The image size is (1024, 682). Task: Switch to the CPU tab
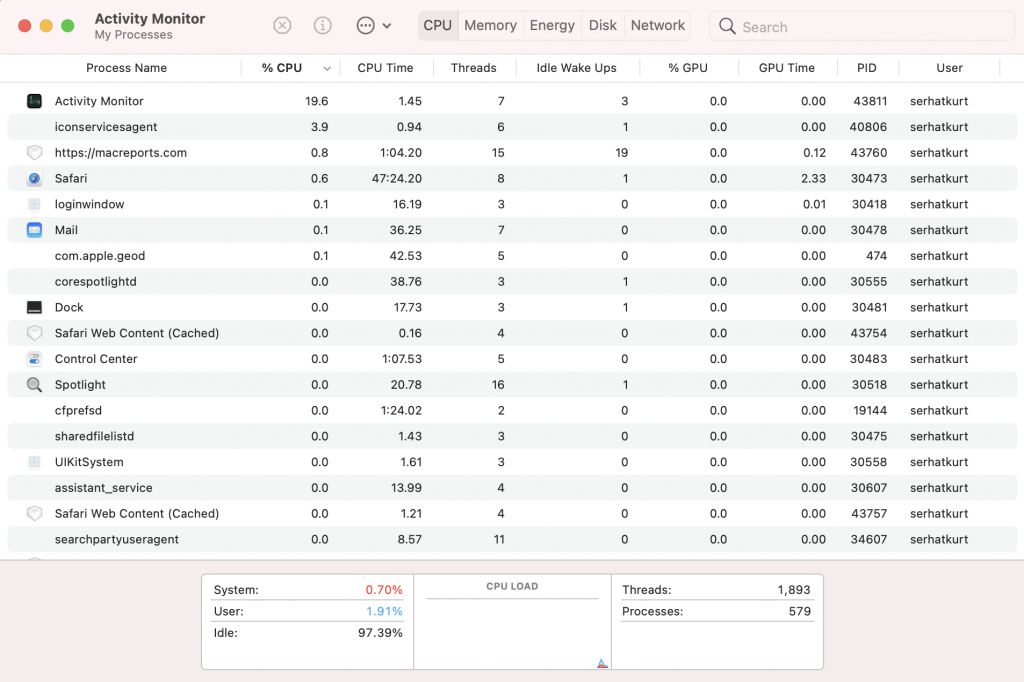[x=438, y=25]
